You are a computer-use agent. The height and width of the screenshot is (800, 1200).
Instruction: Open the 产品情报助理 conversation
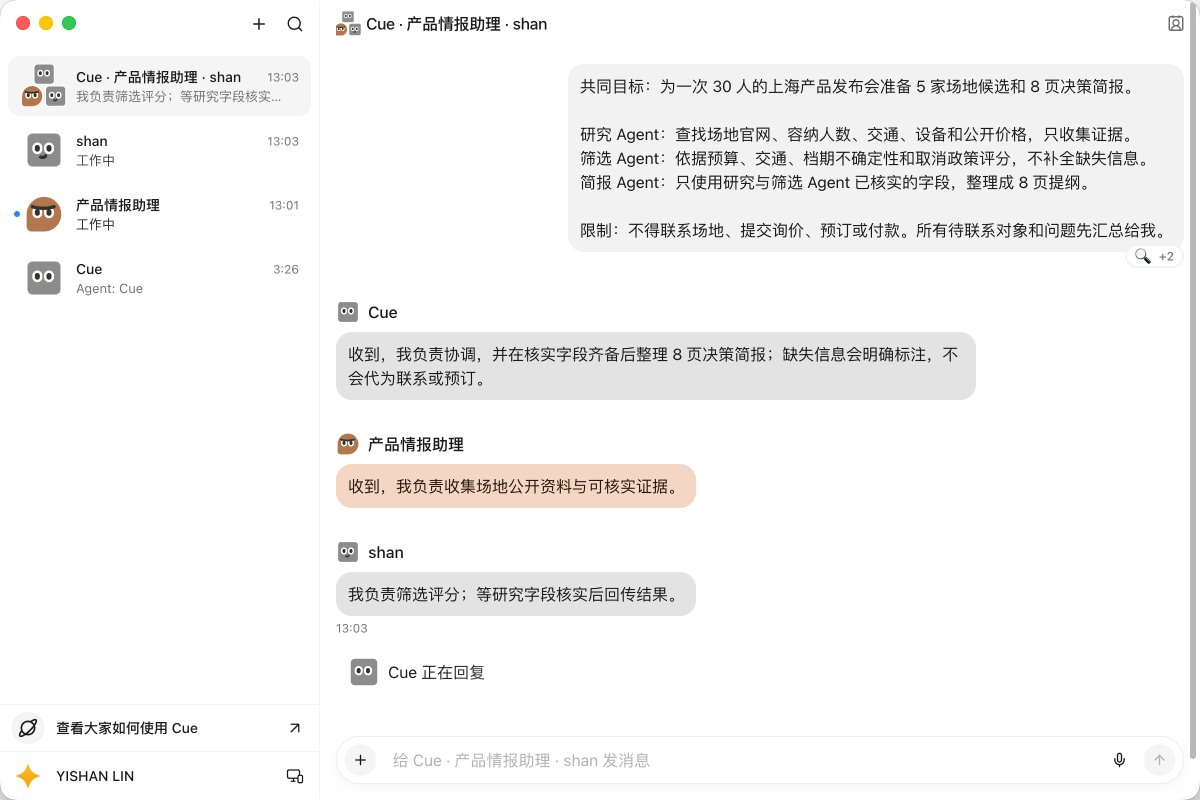click(159, 214)
